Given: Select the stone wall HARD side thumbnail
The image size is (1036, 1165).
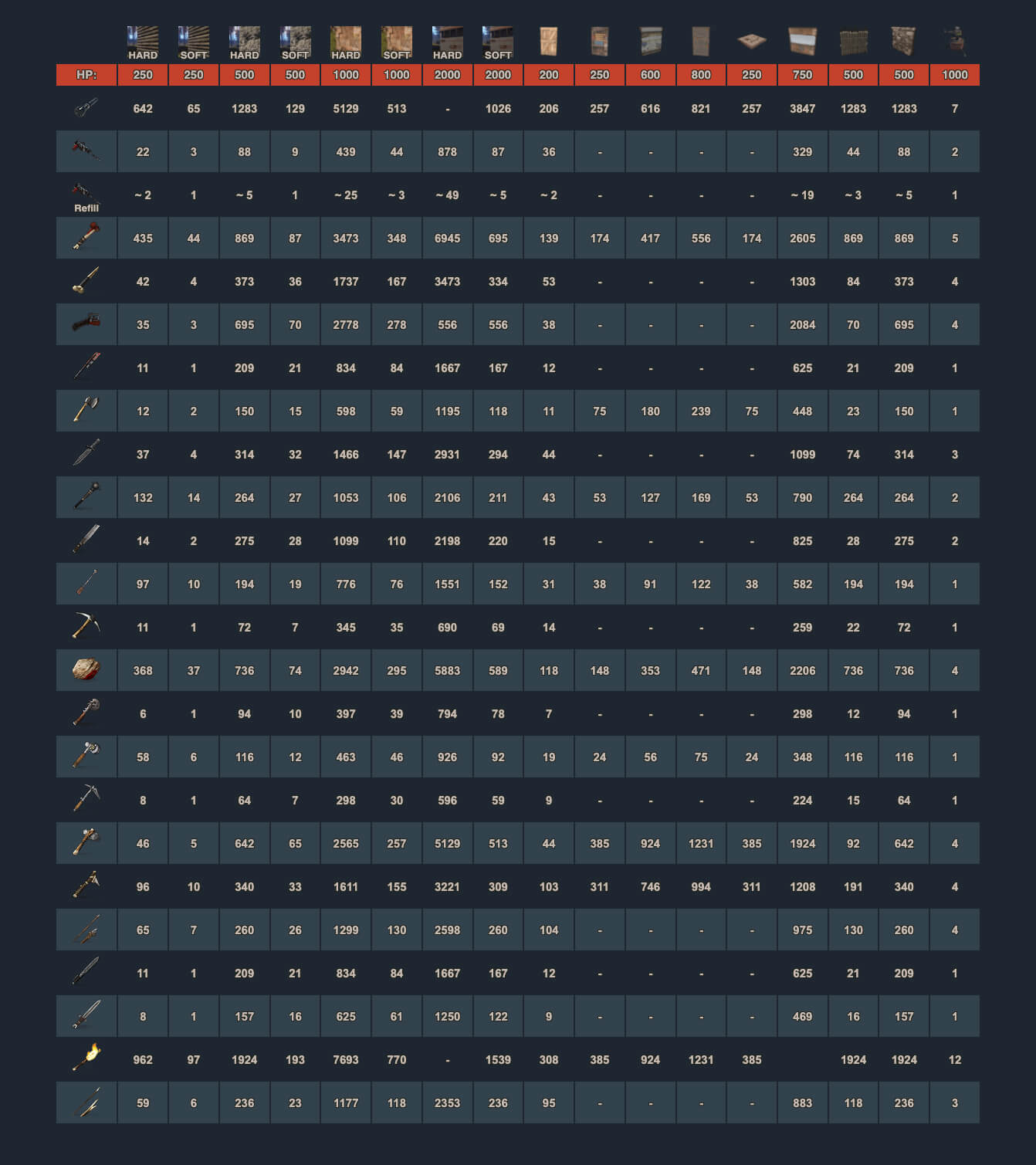Looking at the screenshot, I should point(245,43).
